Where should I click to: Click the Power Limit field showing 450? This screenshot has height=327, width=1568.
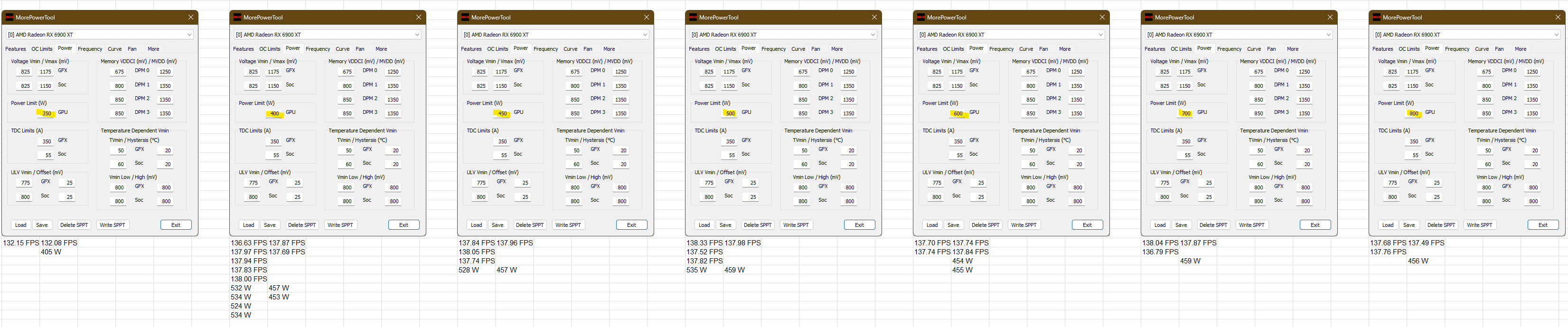501,113
